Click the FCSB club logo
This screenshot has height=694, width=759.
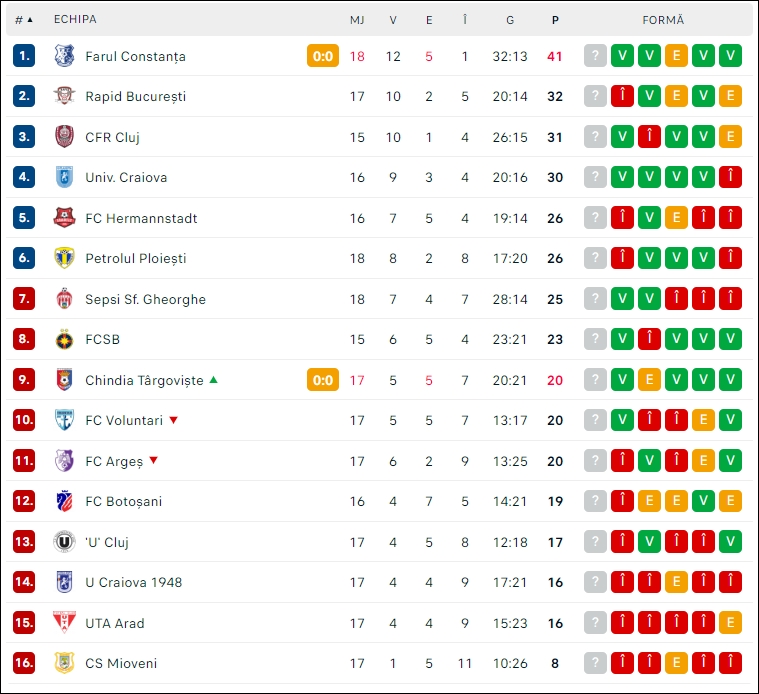(64, 339)
